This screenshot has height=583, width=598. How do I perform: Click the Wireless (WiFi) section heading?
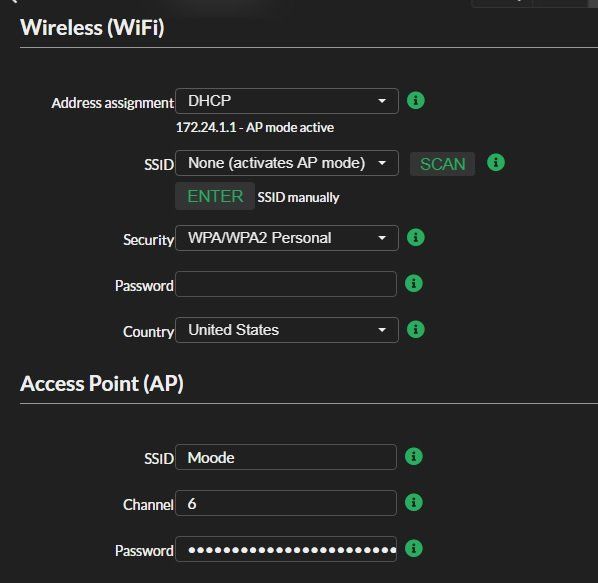pos(92,28)
